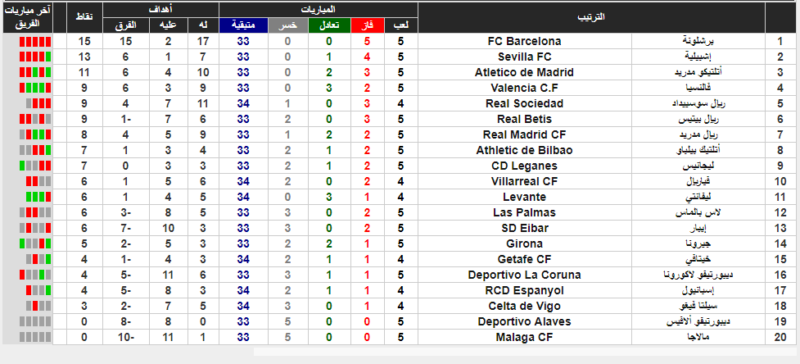Click the الترتيب header cell
Viewport: 800px width, 364px height.
[591, 17]
